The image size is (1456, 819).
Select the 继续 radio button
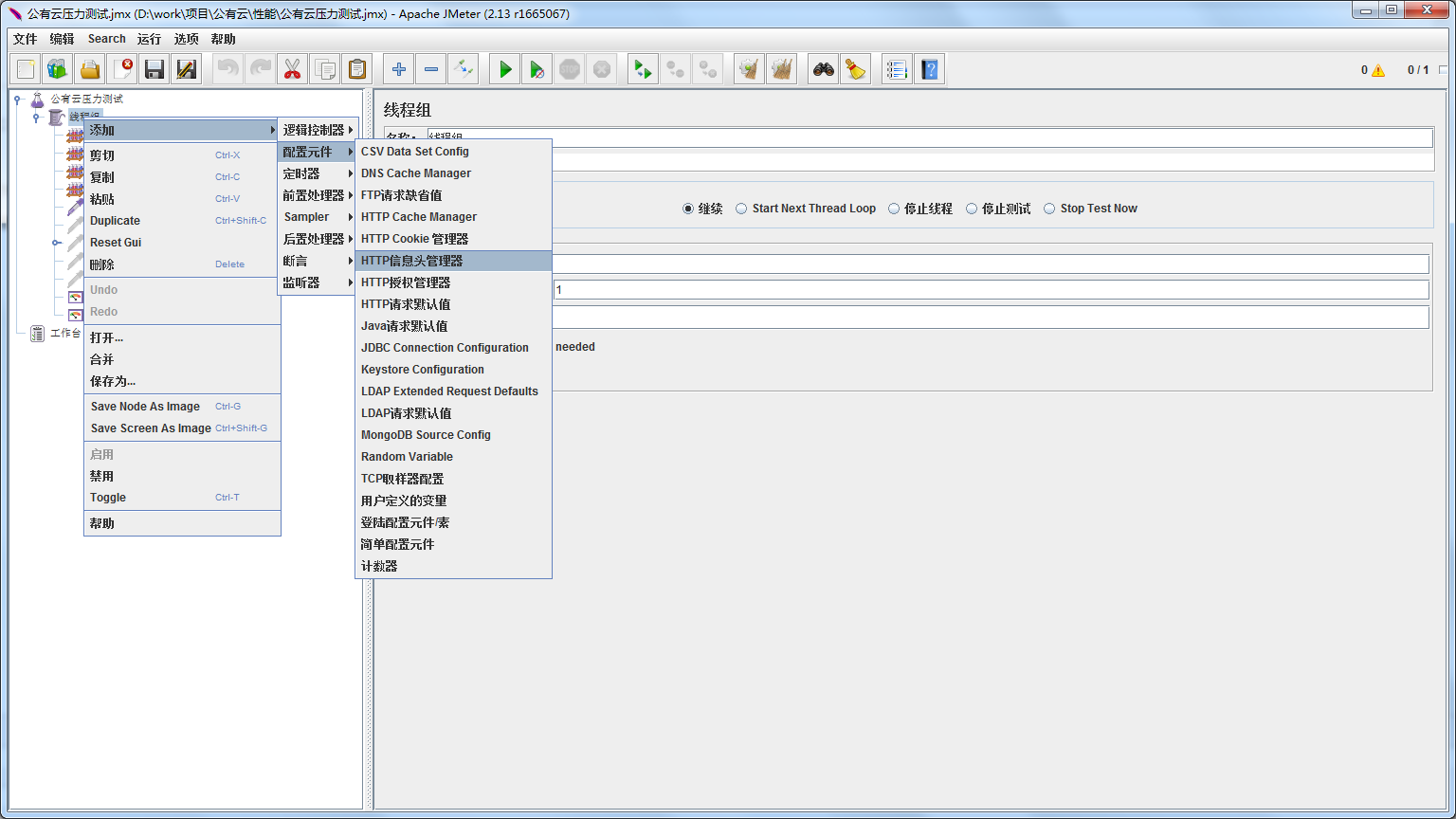tap(688, 209)
